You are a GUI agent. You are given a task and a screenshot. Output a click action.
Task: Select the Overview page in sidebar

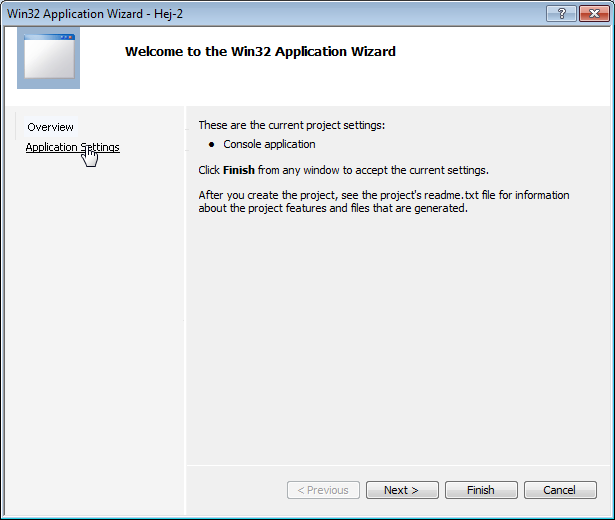(x=51, y=127)
